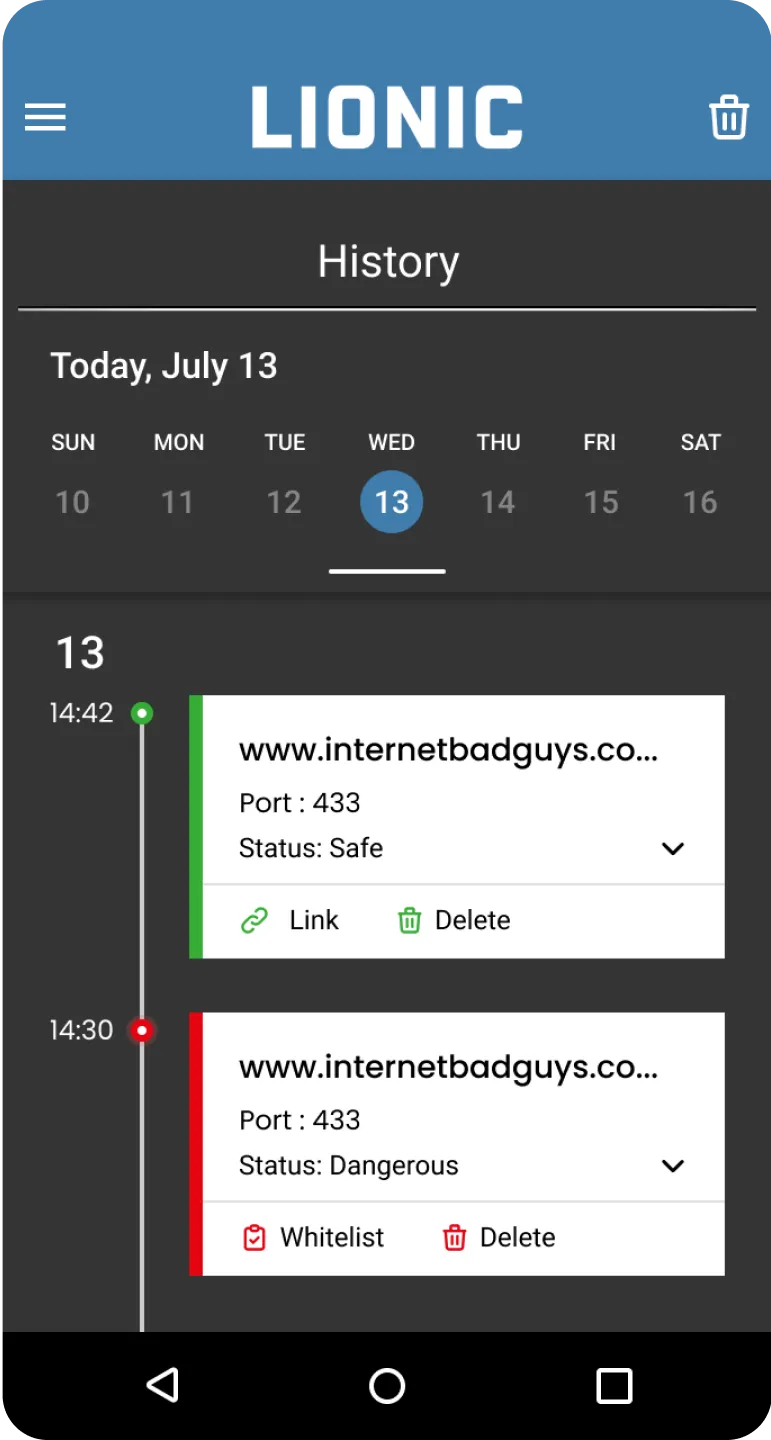Select Thursday 14 in the calendar
The image size is (771, 1440).
(x=498, y=501)
